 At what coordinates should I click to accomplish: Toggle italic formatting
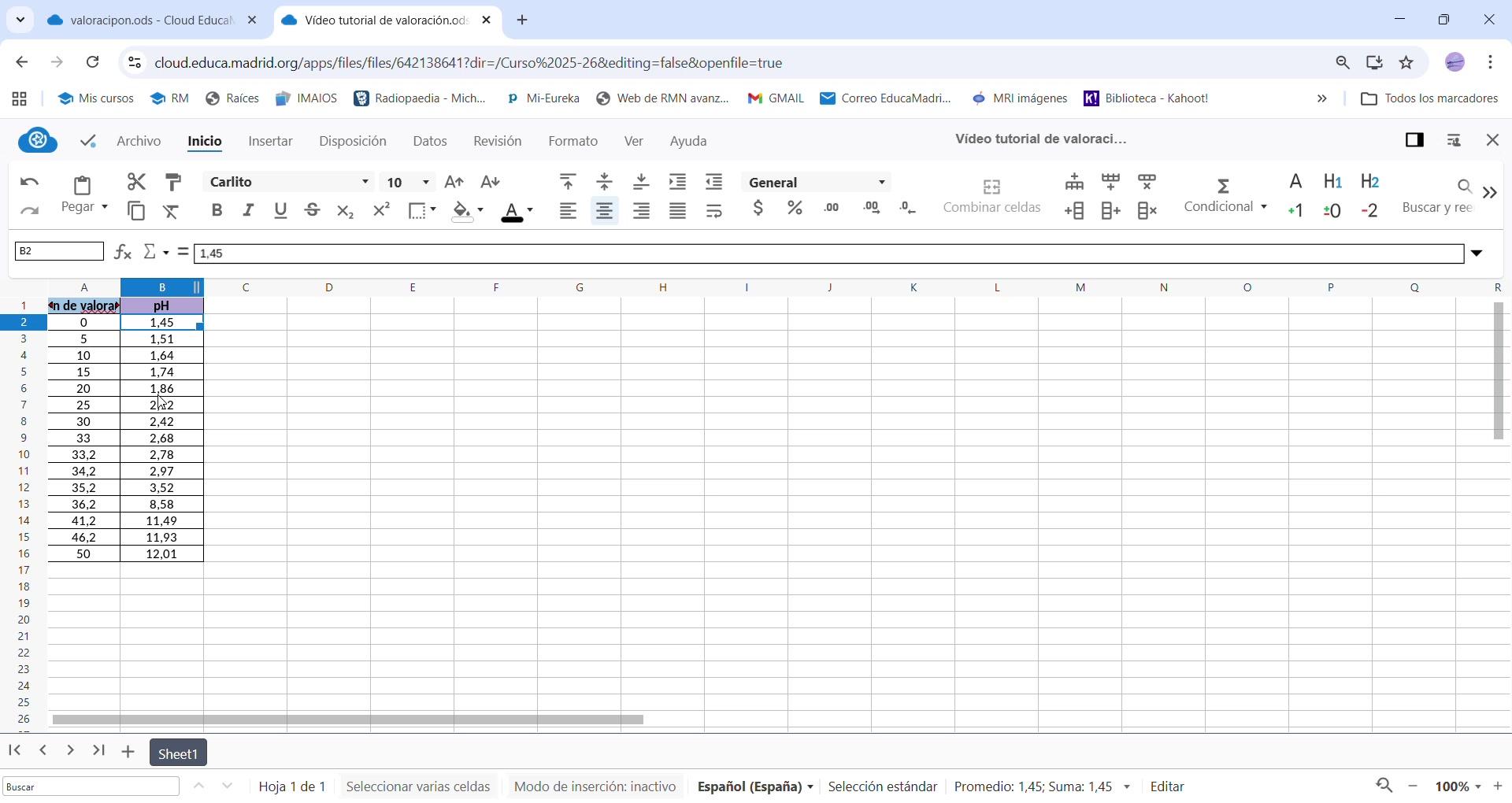[x=249, y=211]
